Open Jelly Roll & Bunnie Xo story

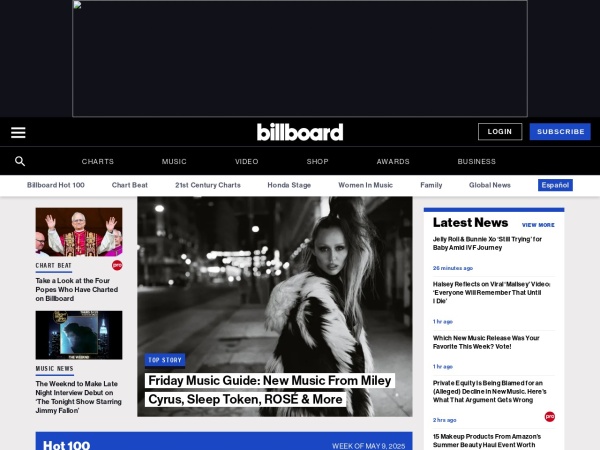tap(487, 243)
